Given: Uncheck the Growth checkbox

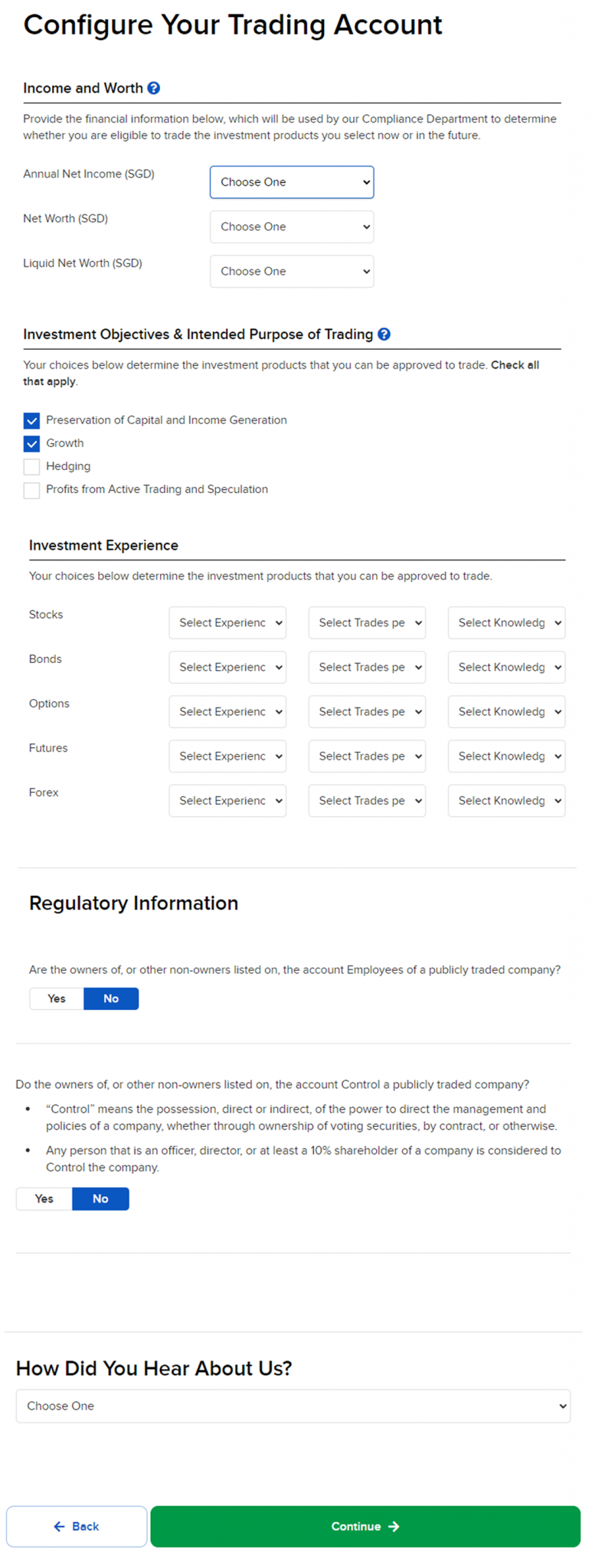Looking at the screenshot, I should tap(31, 443).
